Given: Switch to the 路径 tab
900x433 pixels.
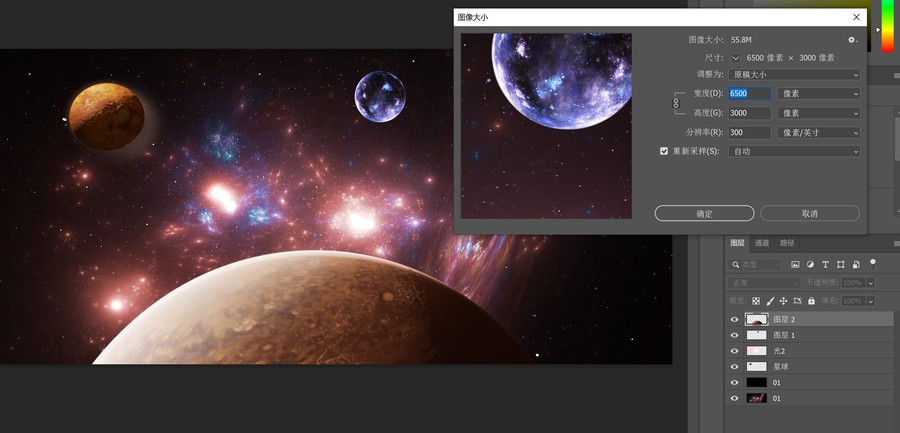Looking at the screenshot, I should [x=787, y=243].
